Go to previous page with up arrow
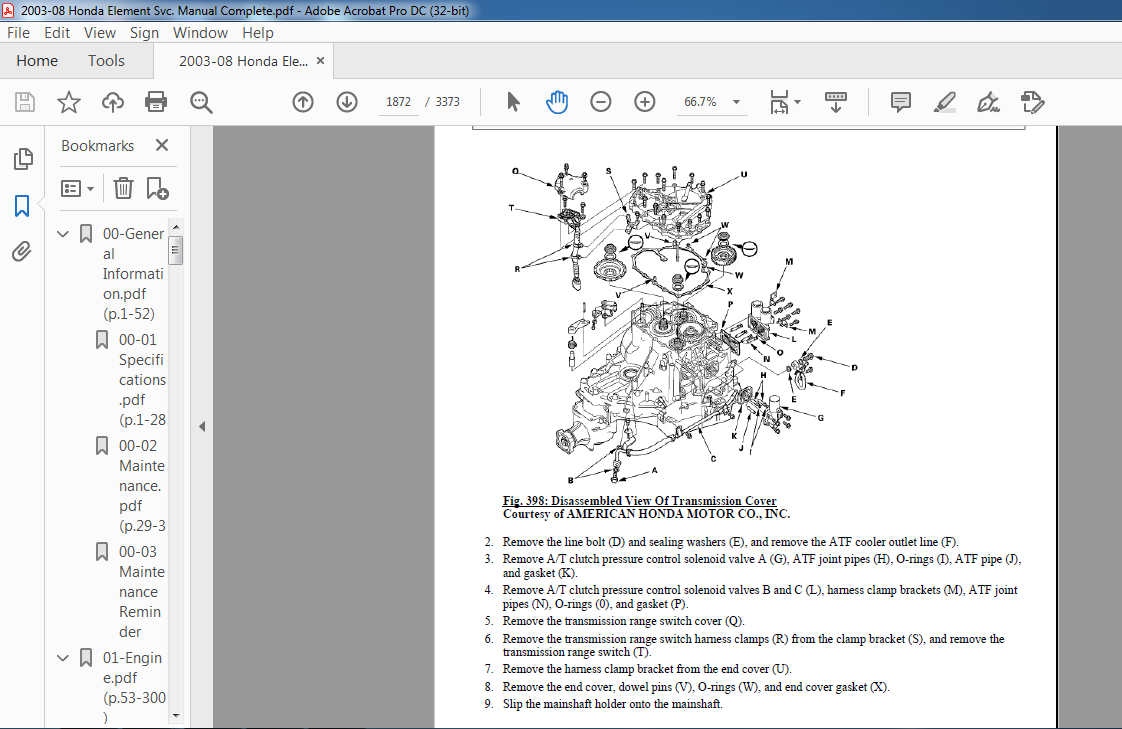1122x729 pixels. (303, 102)
